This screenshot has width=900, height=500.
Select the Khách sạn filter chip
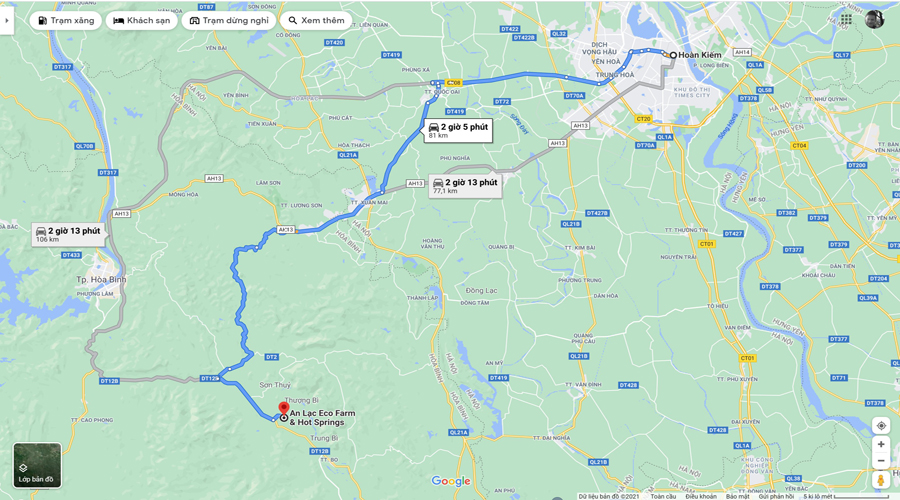[x=142, y=21]
